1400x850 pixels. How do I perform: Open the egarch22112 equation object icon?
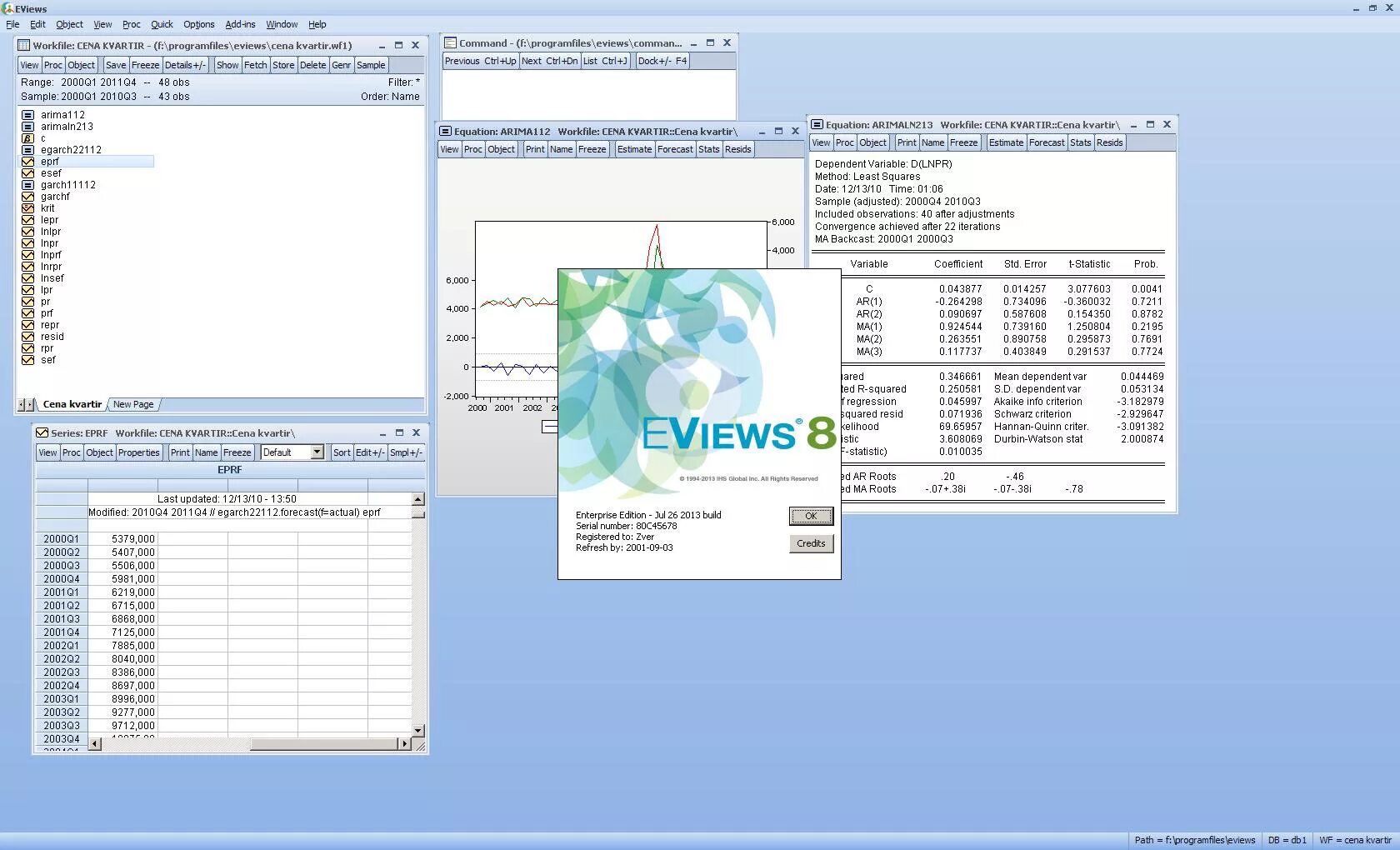(27, 149)
